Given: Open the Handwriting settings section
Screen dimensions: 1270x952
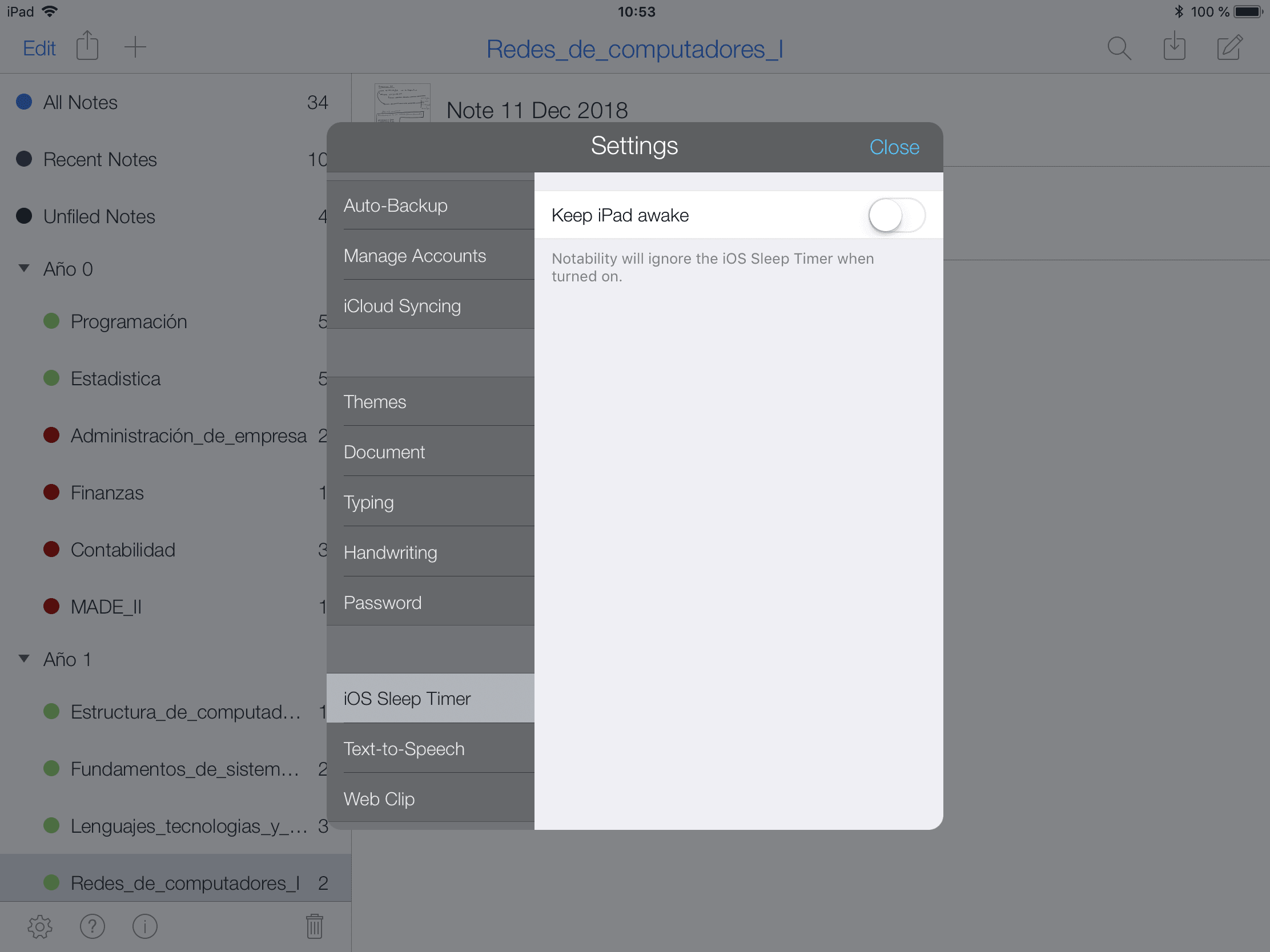Looking at the screenshot, I should click(x=390, y=552).
